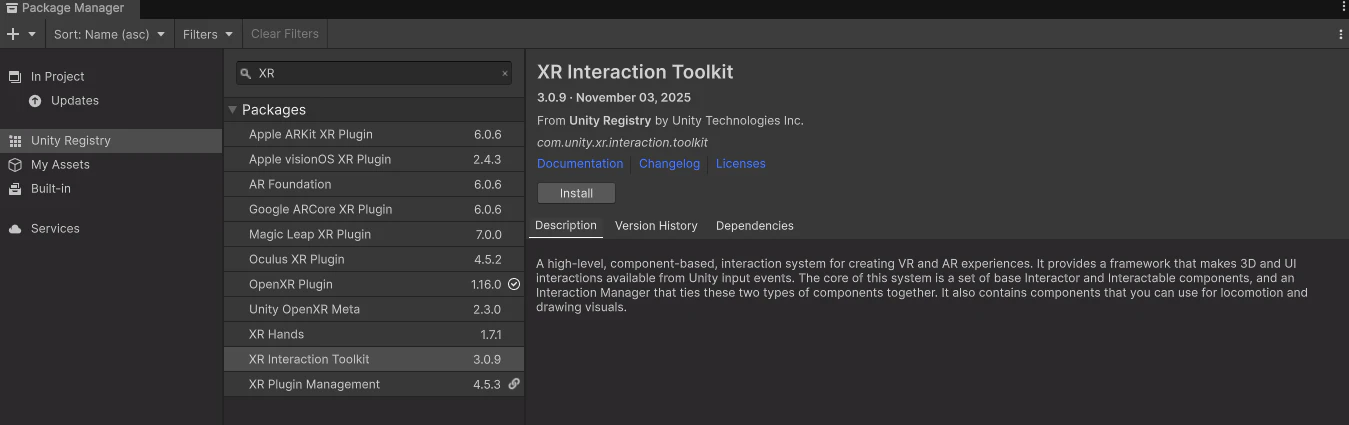Select Updates in the sidebar
The width and height of the screenshot is (1349, 425).
[x=111, y=100]
